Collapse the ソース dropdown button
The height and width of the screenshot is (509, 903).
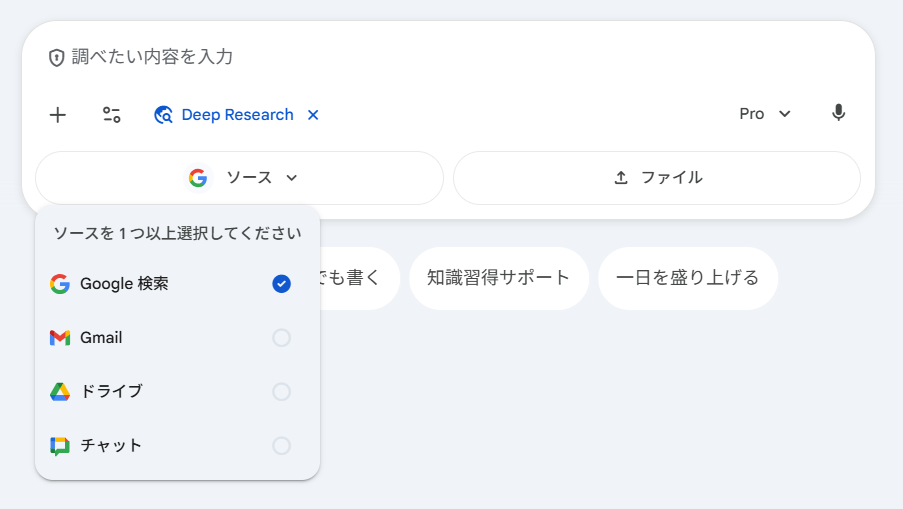coord(240,178)
